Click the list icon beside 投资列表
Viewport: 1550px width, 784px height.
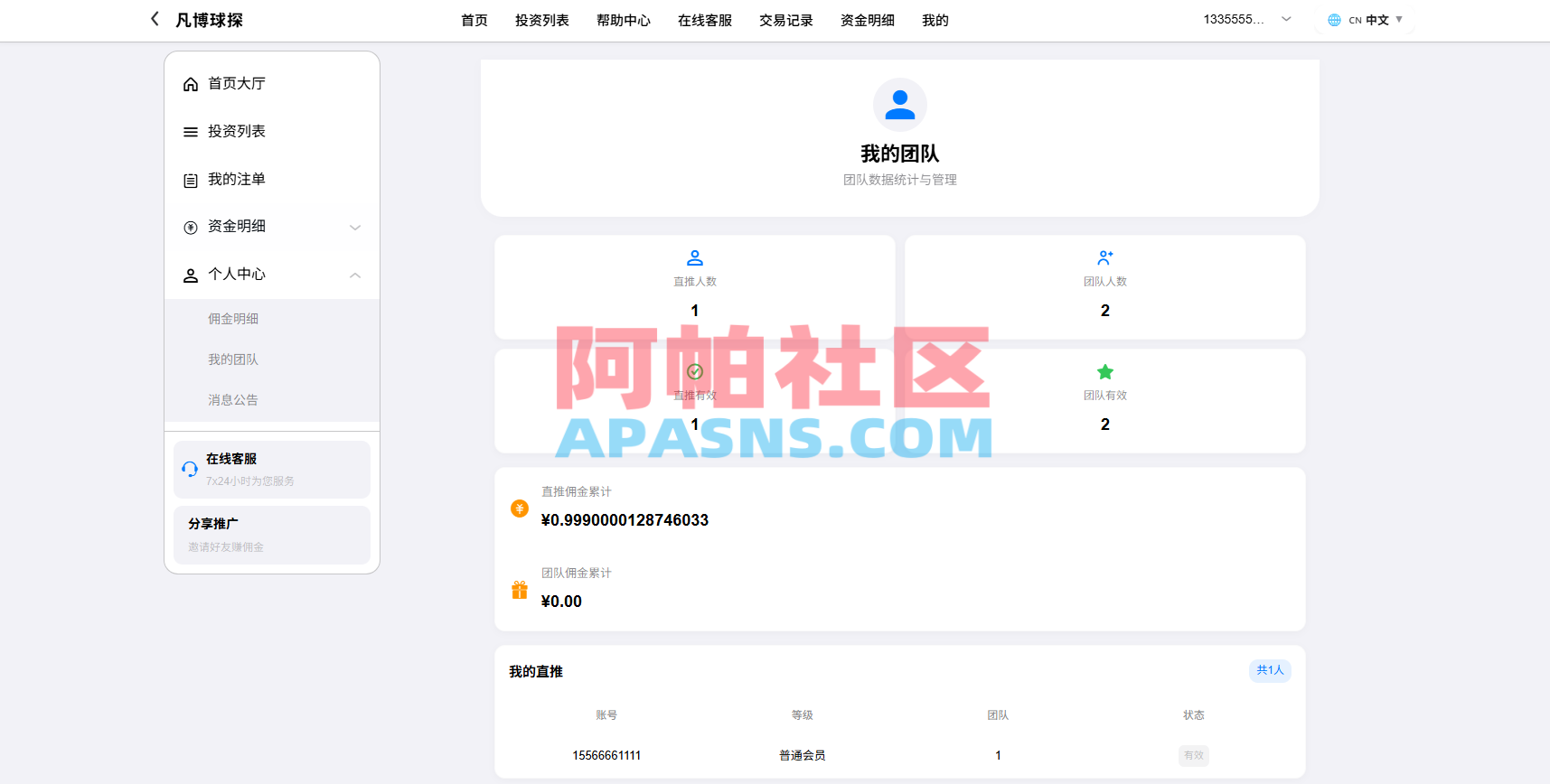click(191, 132)
